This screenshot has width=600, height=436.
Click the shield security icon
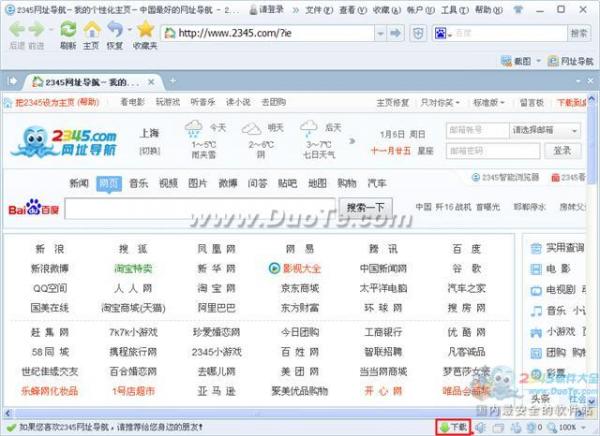[418, 33]
